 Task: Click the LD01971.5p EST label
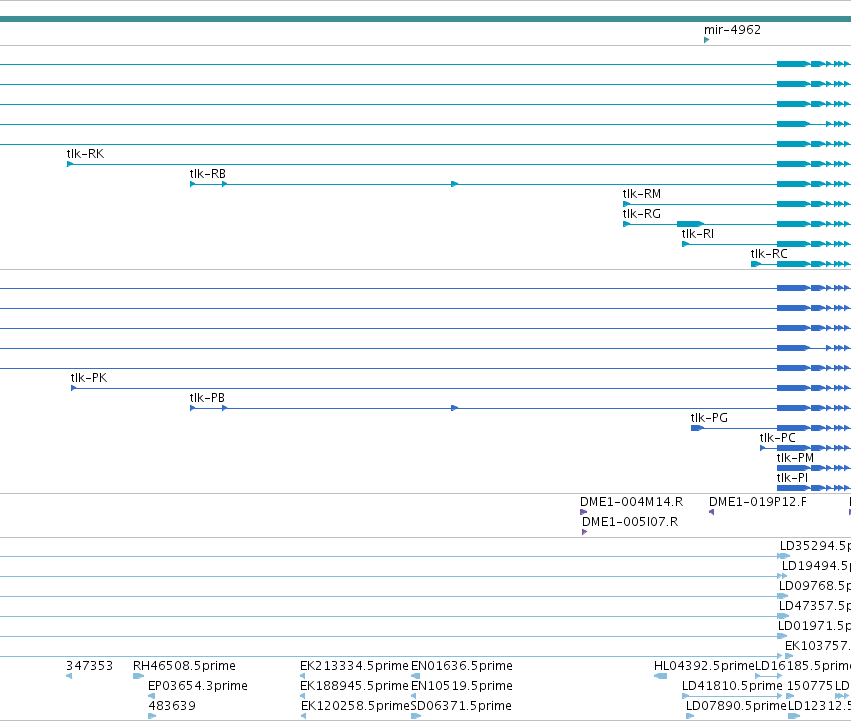(814, 626)
